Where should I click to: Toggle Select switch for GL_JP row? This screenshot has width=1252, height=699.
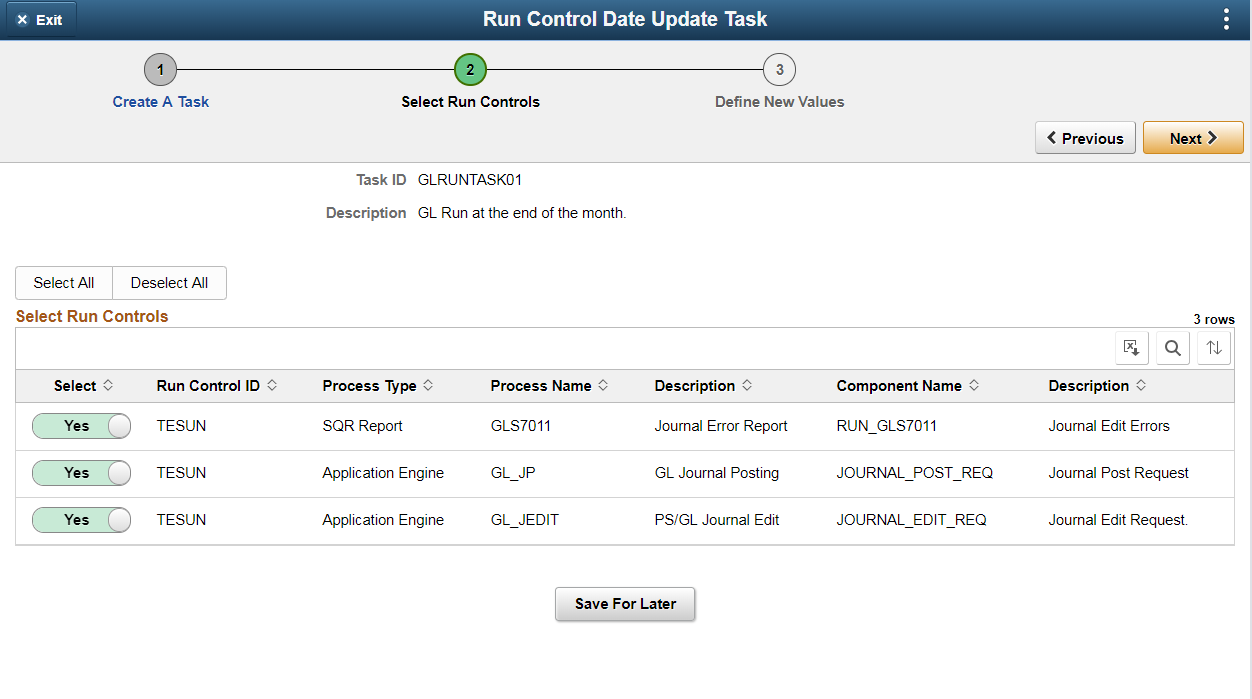(x=81, y=473)
